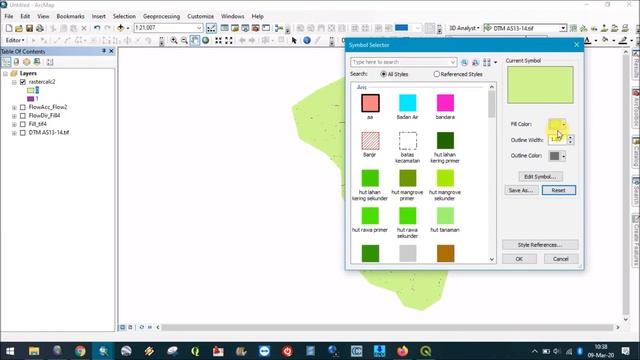
Task: Select the Zoom In tool
Action: click(174, 40)
